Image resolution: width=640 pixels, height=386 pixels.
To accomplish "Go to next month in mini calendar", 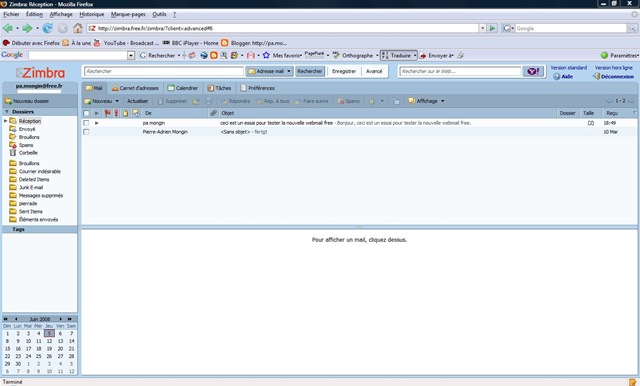I will [x=61, y=319].
